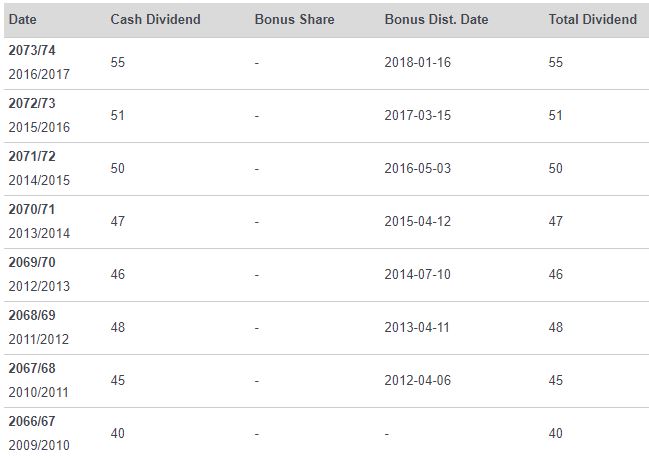Click the 2072/73 date cell
The height and width of the screenshot is (456, 649).
[39, 115]
